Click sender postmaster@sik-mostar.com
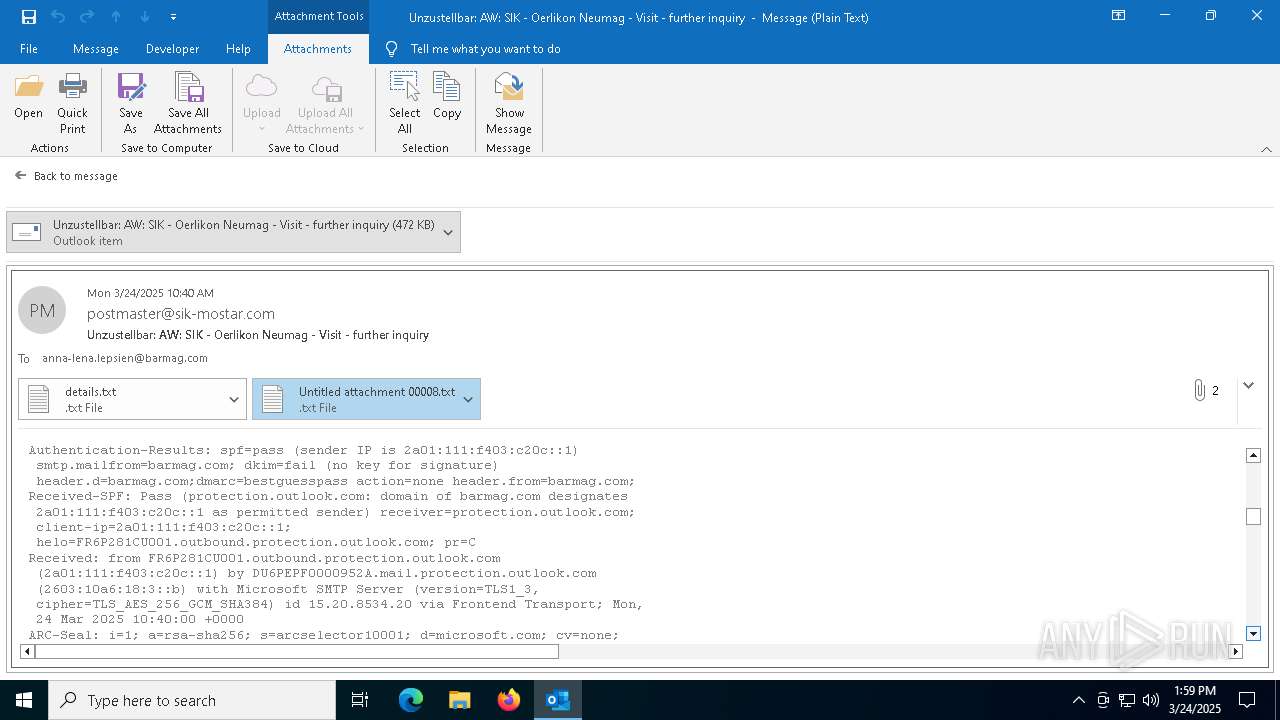The width and height of the screenshot is (1280, 720). pos(181,314)
